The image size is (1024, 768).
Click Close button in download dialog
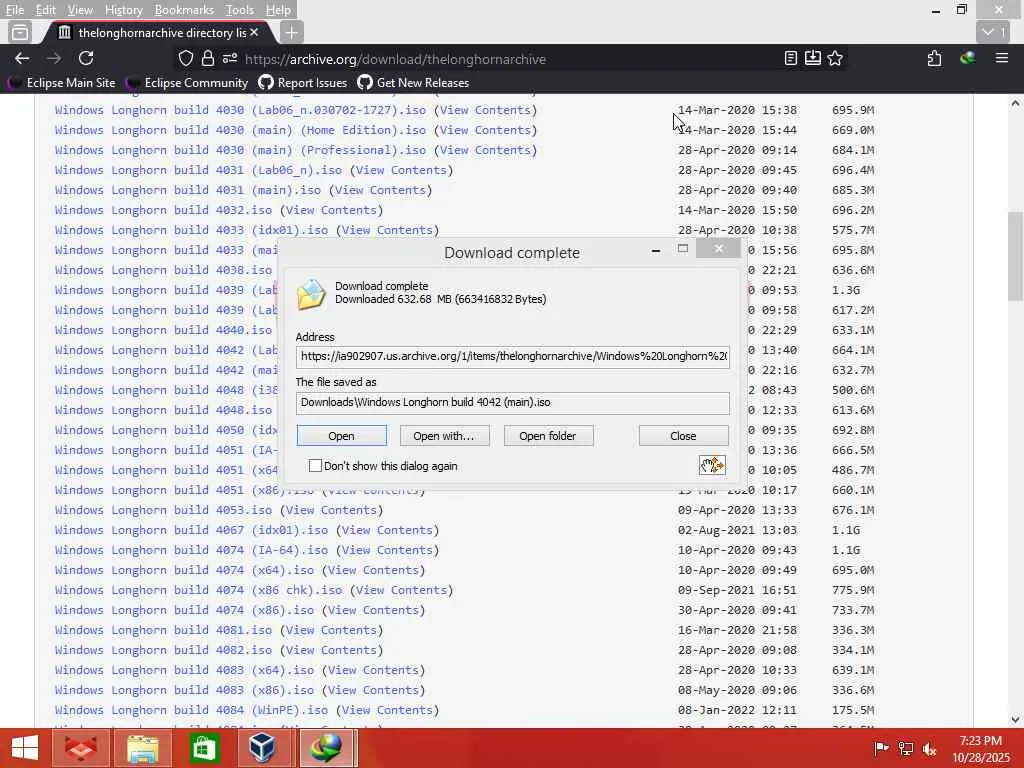pos(683,436)
